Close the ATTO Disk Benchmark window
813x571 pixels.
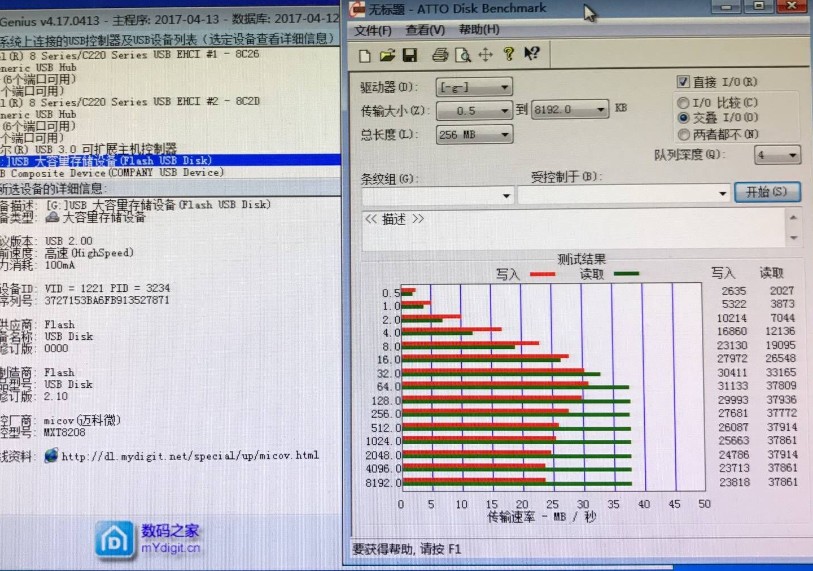coord(793,6)
